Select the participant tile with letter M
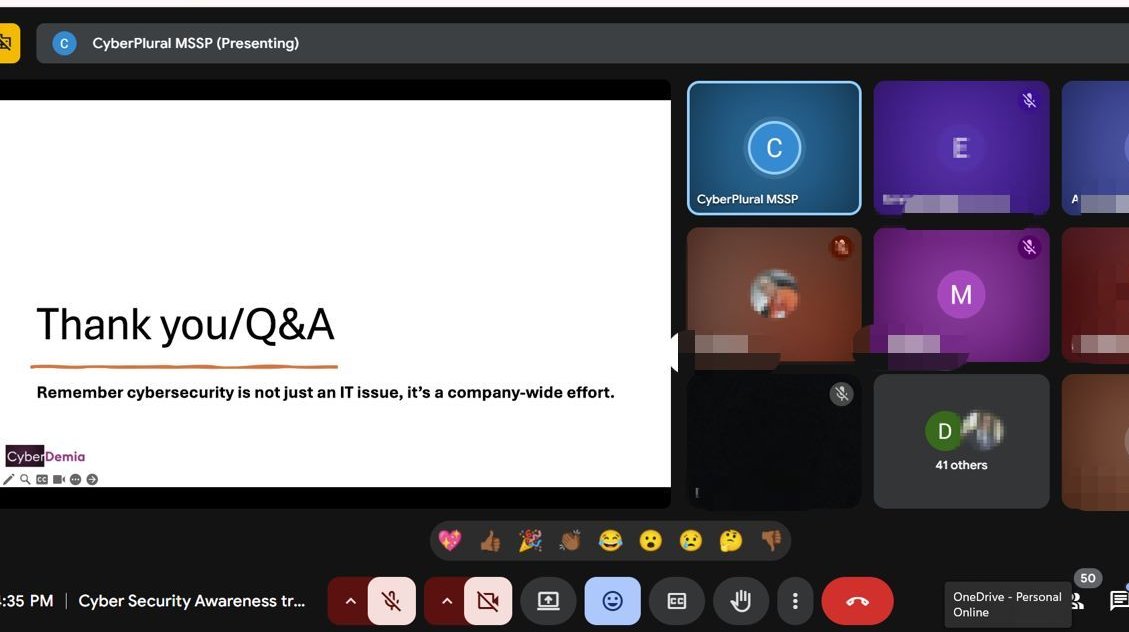Viewport: 1129px width, 632px height. pyautogui.click(x=961, y=295)
